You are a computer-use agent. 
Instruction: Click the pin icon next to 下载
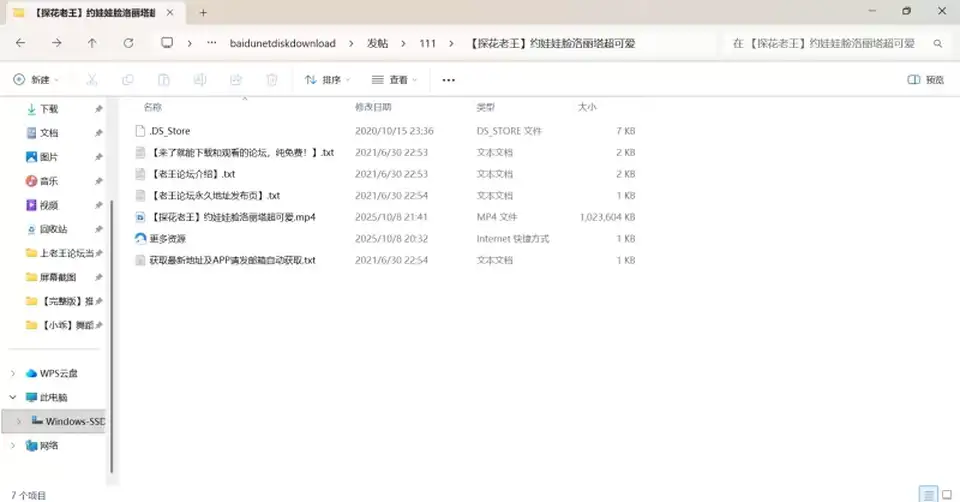click(x=98, y=109)
